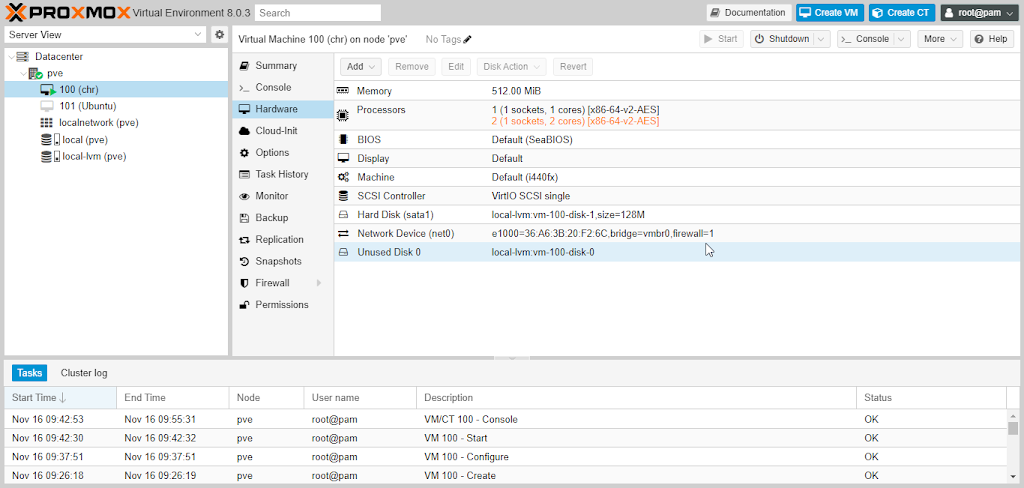Open the Replication menu item

pos(283,240)
